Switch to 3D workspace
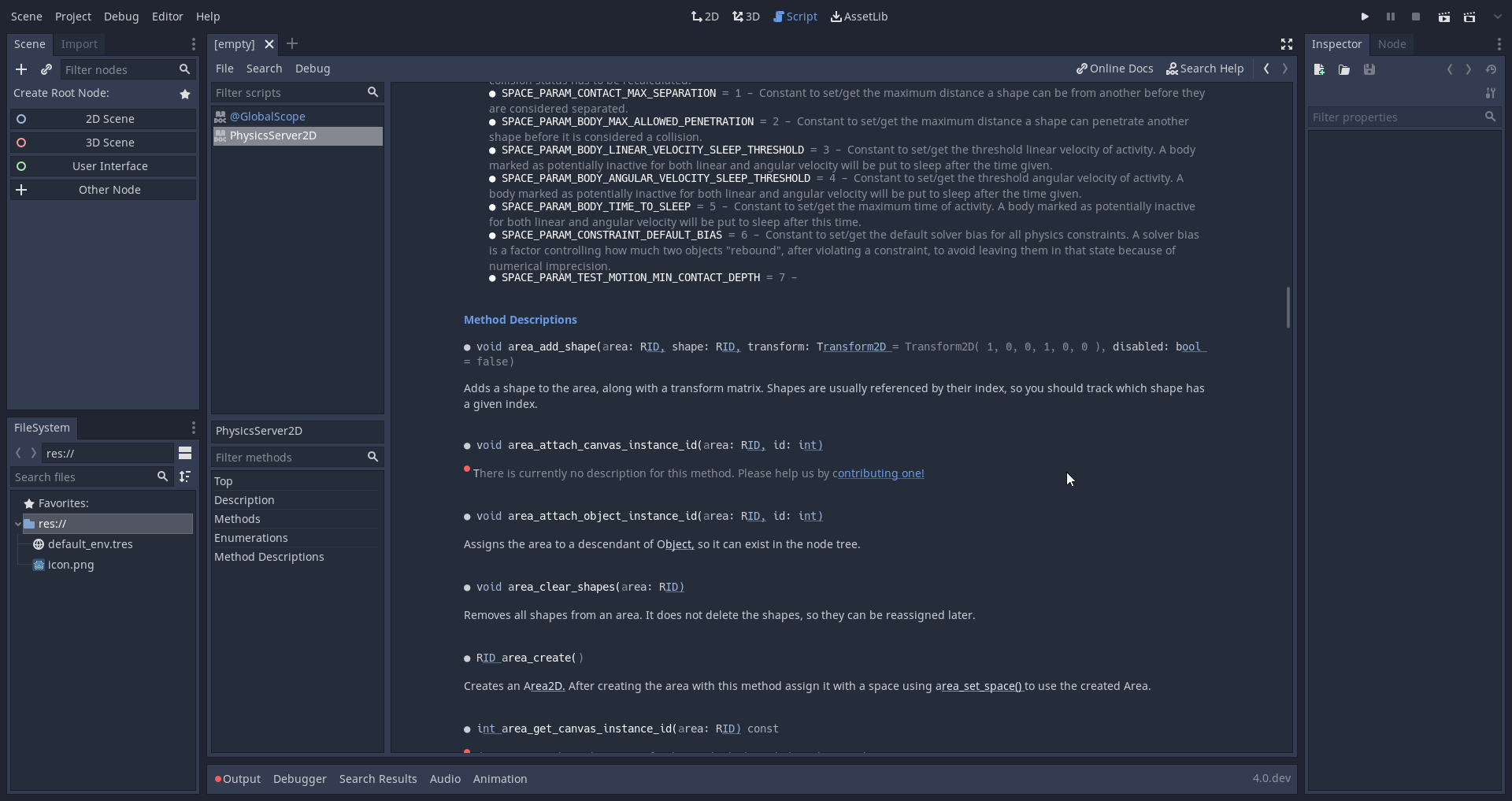Viewport: 1512px width, 801px height. coord(747,17)
